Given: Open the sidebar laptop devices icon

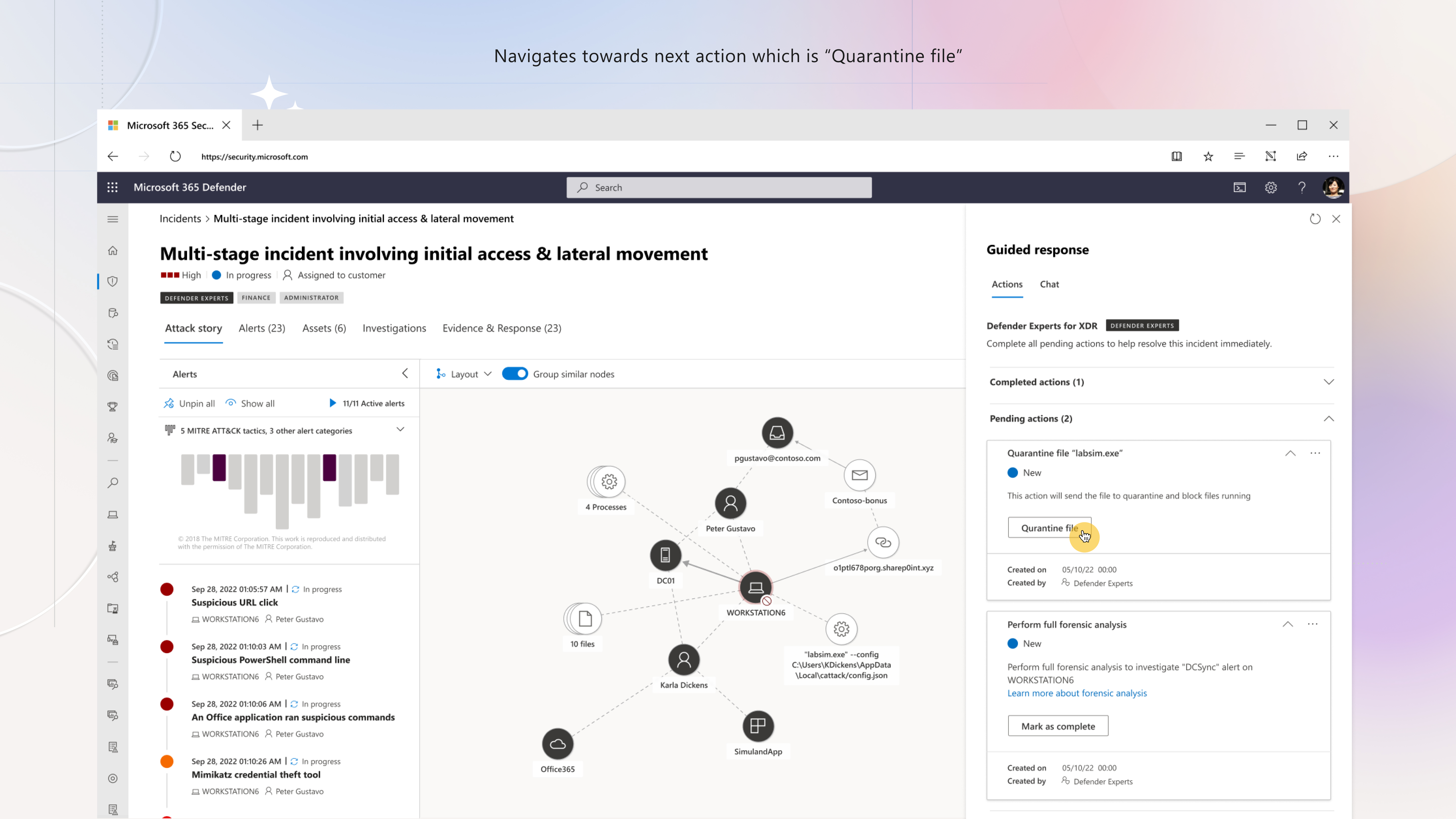Looking at the screenshot, I should click(x=112, y=514).
